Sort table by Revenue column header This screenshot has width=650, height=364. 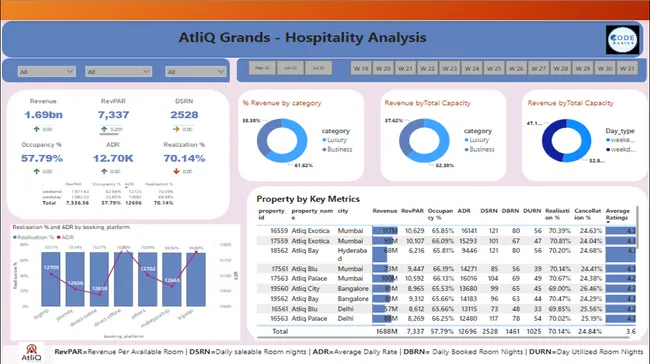click(x=385, y=211)
